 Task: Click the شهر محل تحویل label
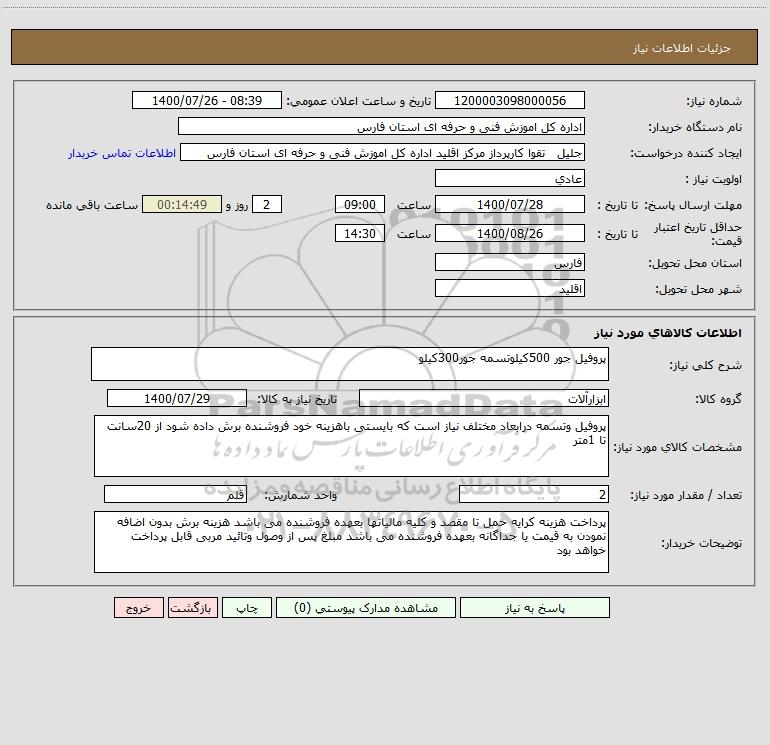[x=699, y=290]
